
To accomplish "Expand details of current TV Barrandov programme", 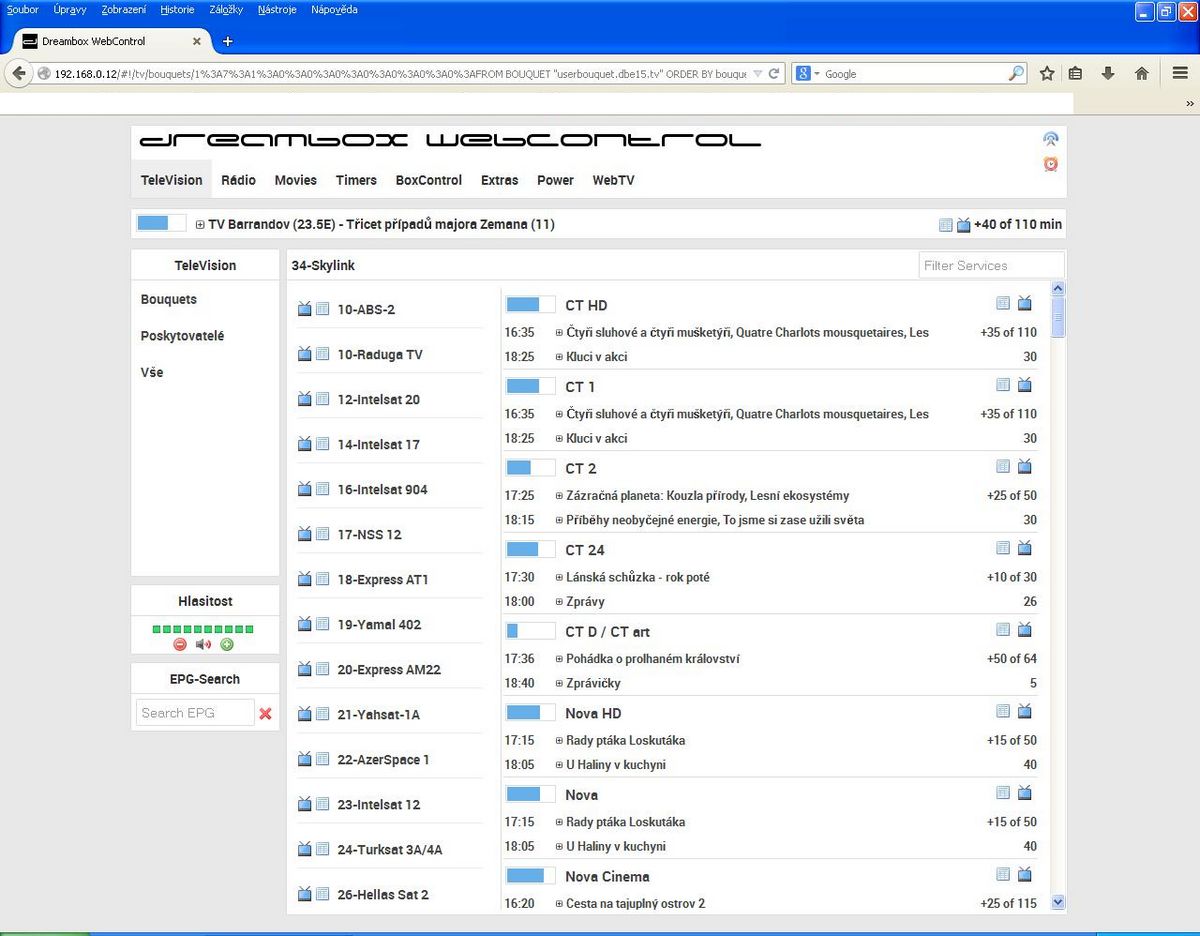I will [200, 225].
